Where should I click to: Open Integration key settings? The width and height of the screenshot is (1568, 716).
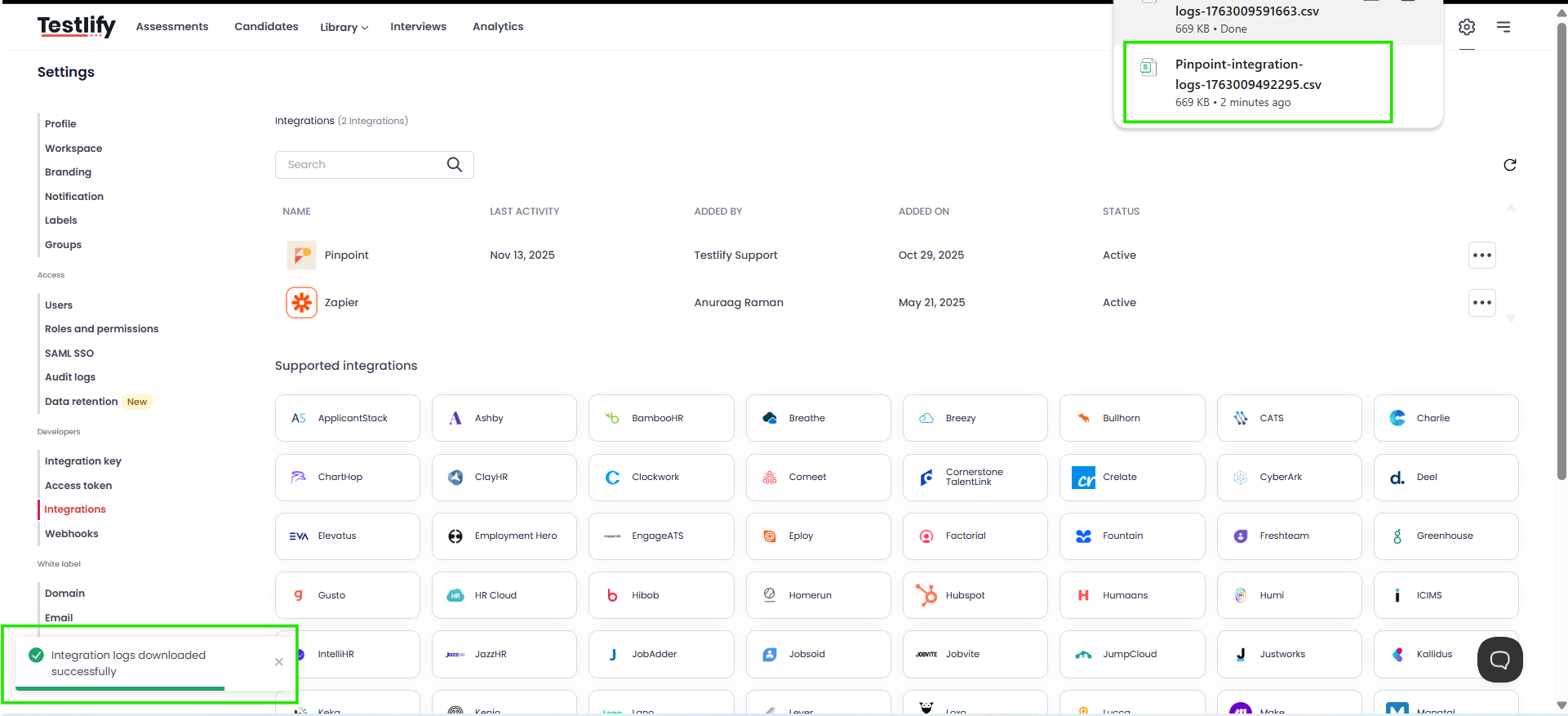[83, 461]
